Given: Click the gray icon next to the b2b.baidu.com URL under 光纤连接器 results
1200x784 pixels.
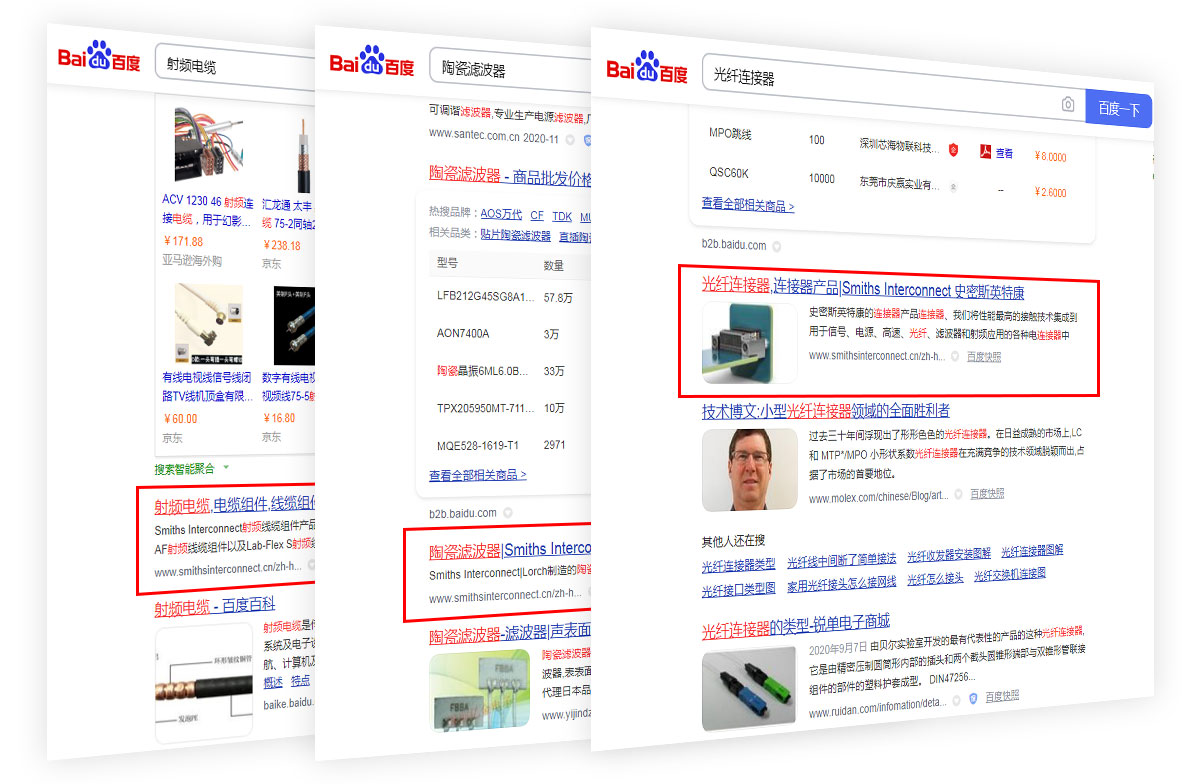Looking at the screenshot, I should (x=777, y=245).
